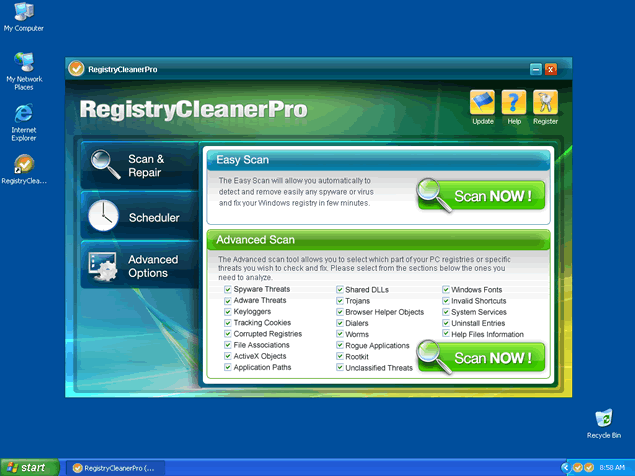
Task: Click the Update icon in header
Action: [483, 102]
